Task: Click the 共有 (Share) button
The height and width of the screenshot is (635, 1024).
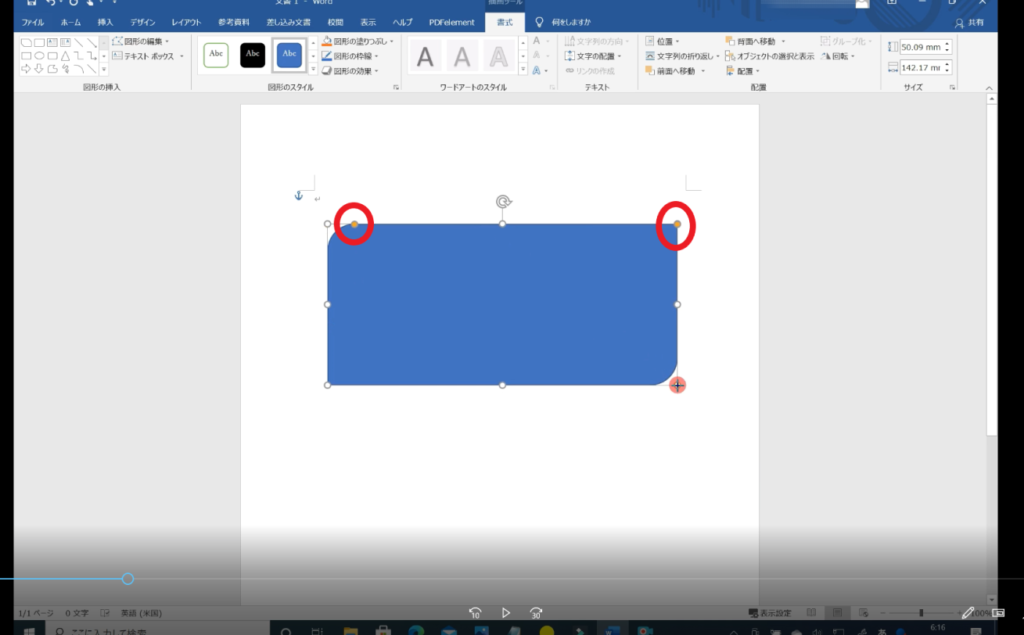Action: [973, 22]
